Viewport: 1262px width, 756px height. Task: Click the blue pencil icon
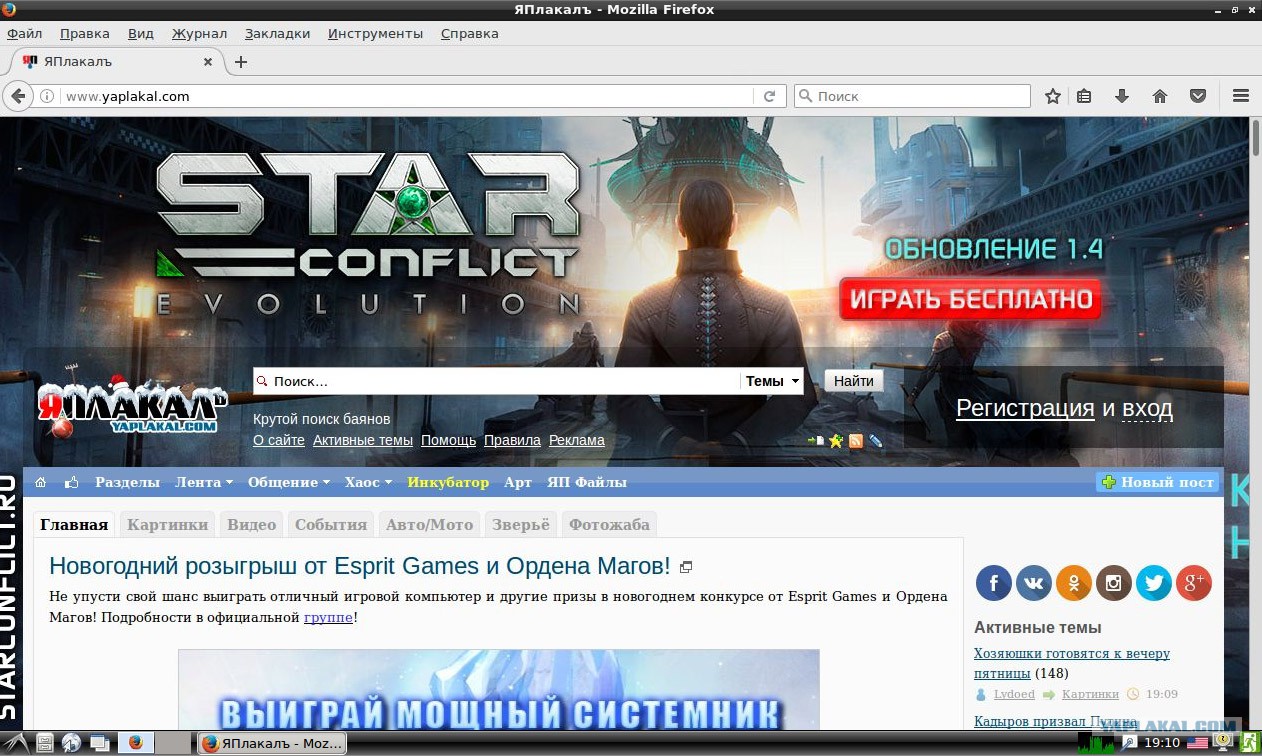coord(875,440)
